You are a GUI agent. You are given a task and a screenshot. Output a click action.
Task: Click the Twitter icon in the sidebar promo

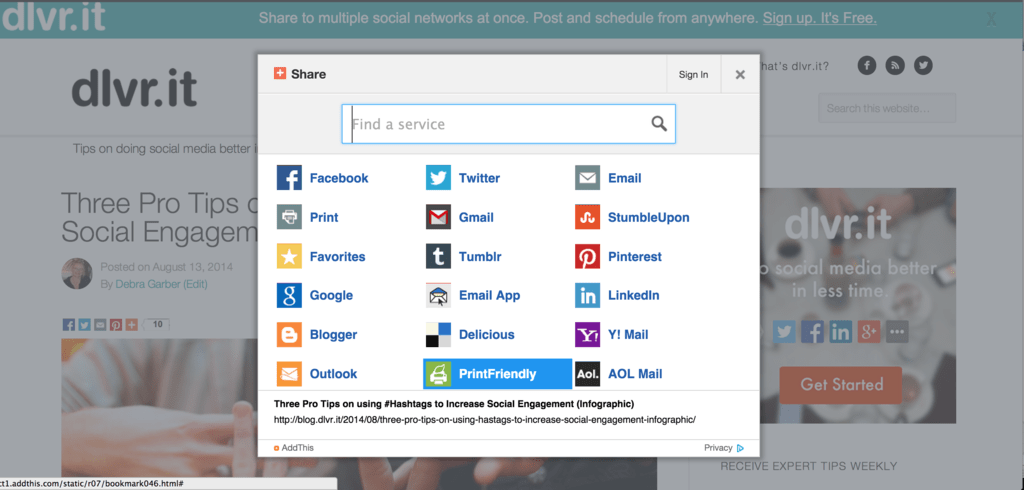[784, 332]
